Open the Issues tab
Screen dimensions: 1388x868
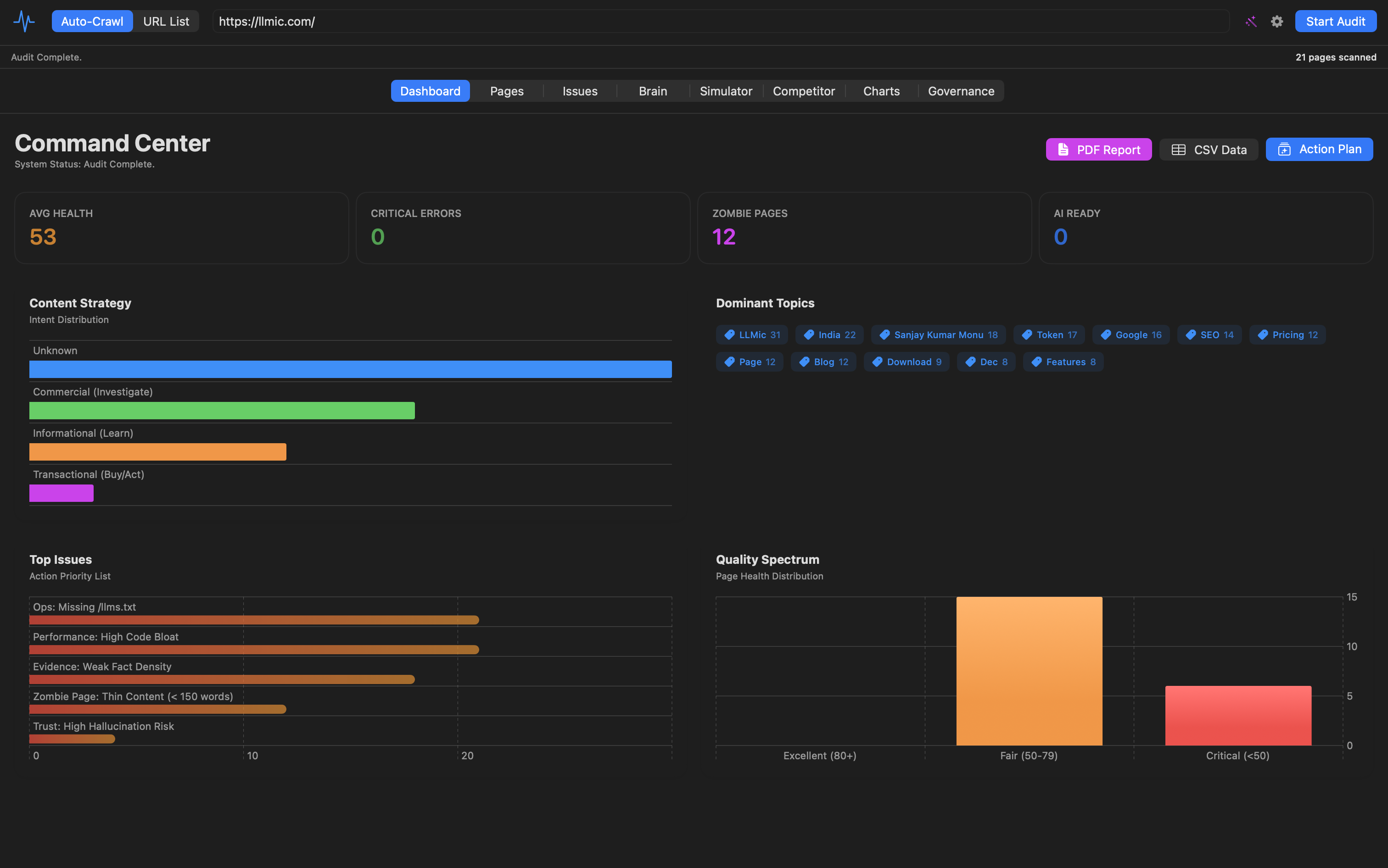click(579, 91)
